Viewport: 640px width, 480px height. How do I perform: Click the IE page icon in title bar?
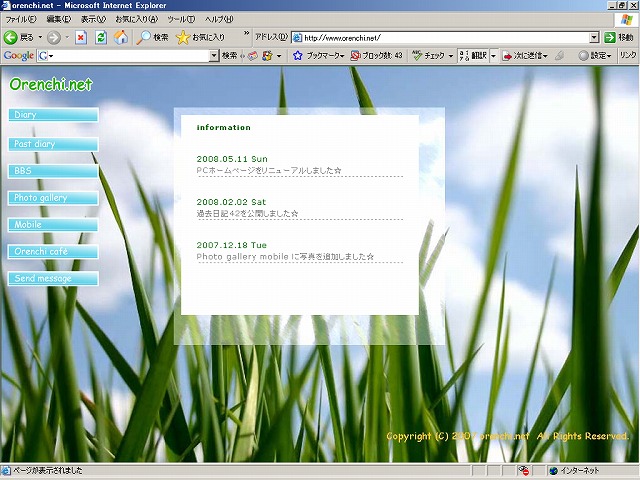(6, 5)
